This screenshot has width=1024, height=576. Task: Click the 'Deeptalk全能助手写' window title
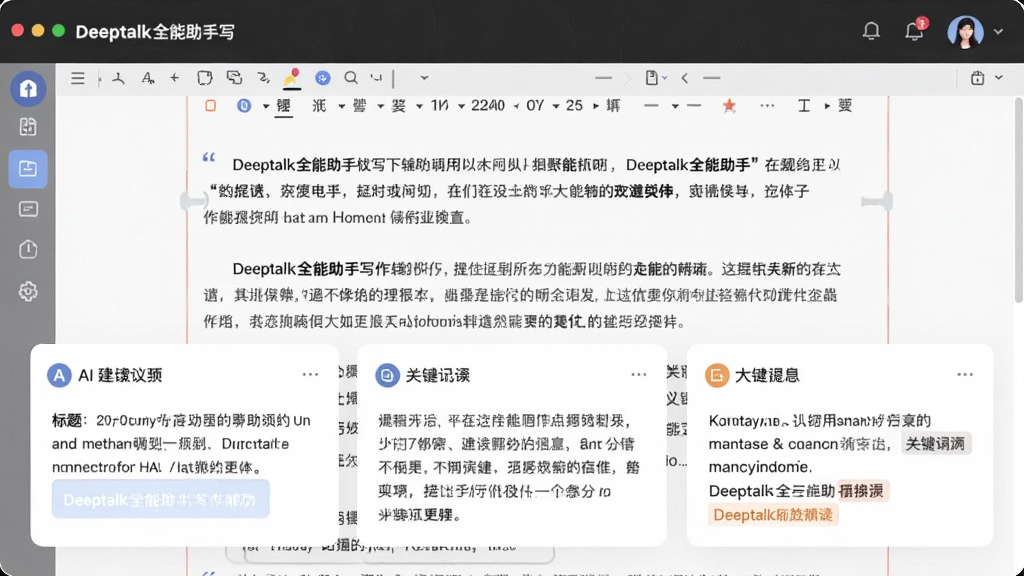(x=155, y=31)
